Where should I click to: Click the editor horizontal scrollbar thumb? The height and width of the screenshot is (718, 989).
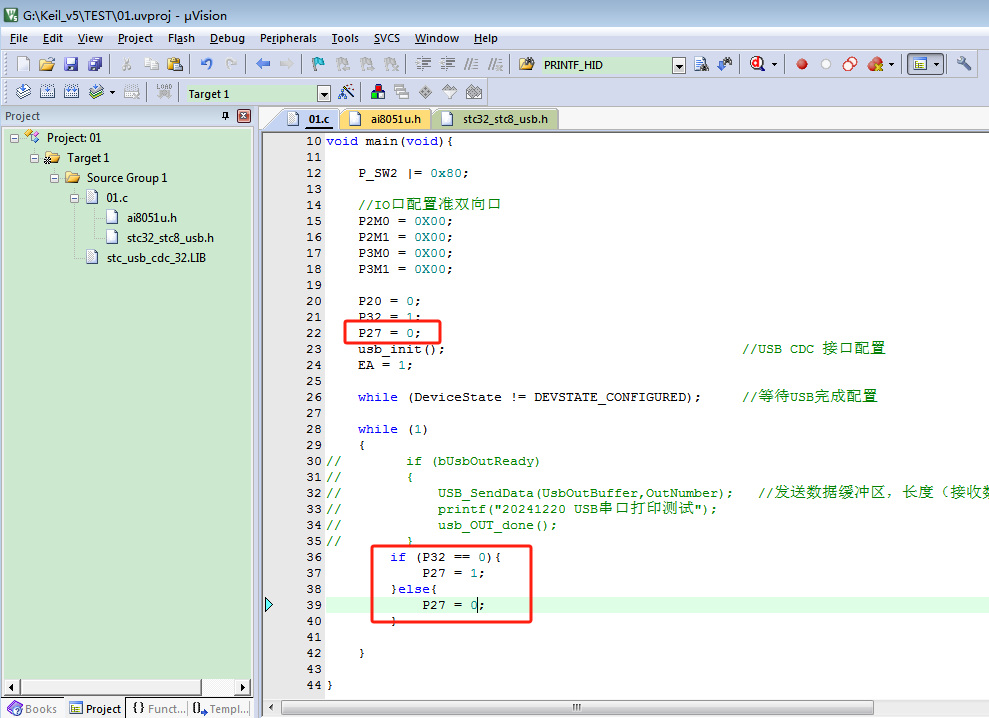point(577,707)
